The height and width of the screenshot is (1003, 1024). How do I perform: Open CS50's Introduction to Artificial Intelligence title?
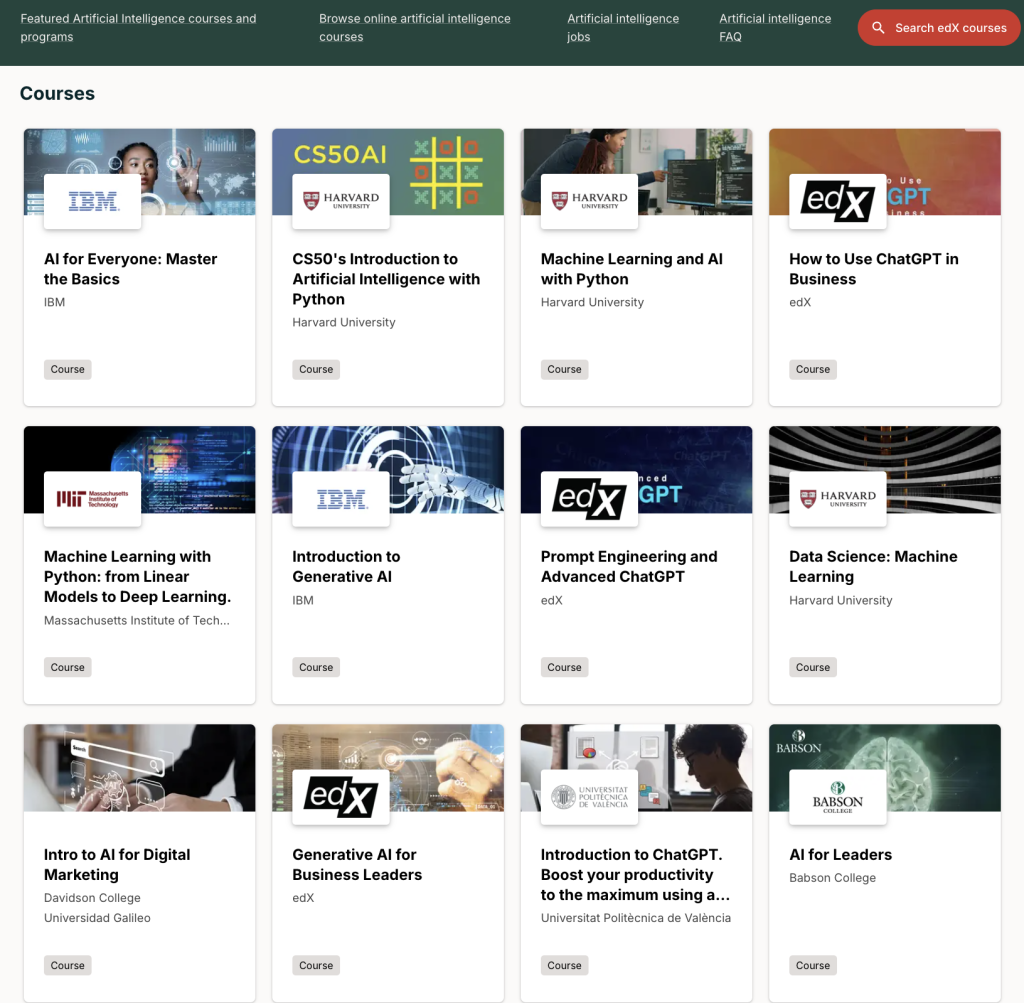click(386, 279)
